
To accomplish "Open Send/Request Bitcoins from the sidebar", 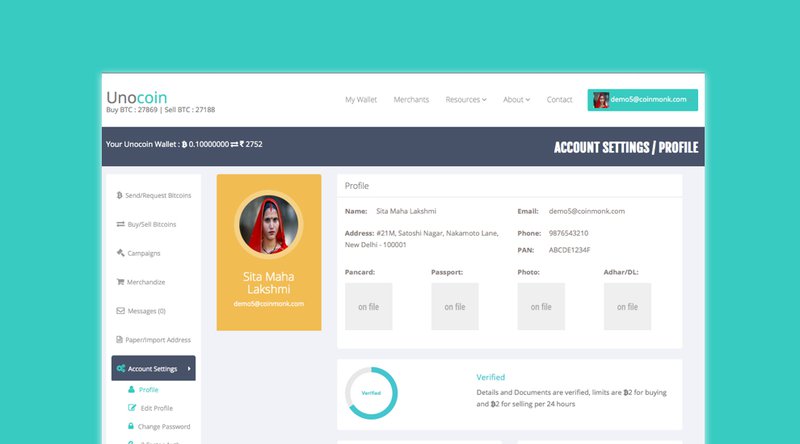I will pyautogui.click(x=154, y=195).
